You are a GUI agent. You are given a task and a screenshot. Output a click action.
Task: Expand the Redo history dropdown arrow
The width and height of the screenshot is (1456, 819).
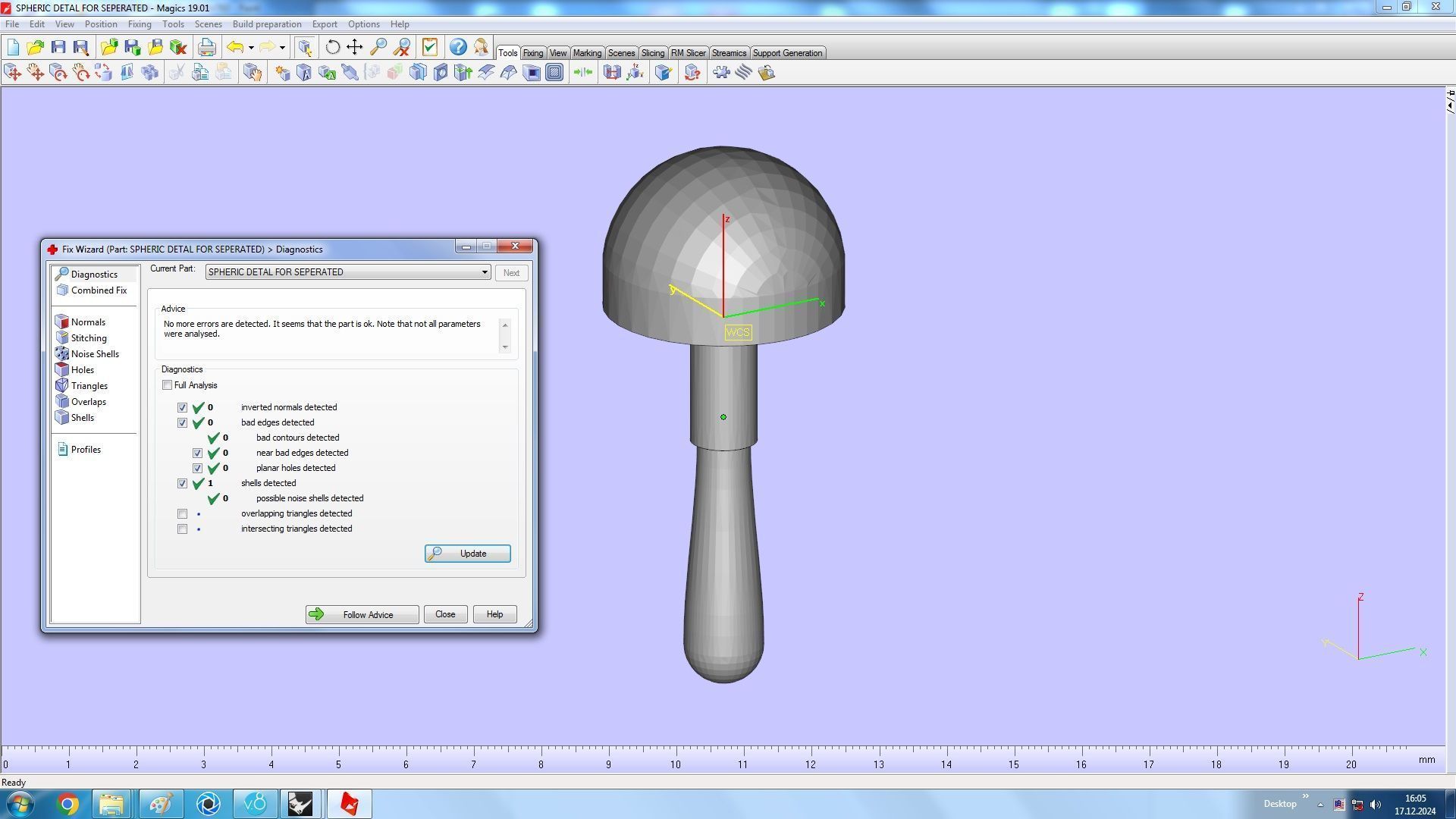click(x=282, y=48)
